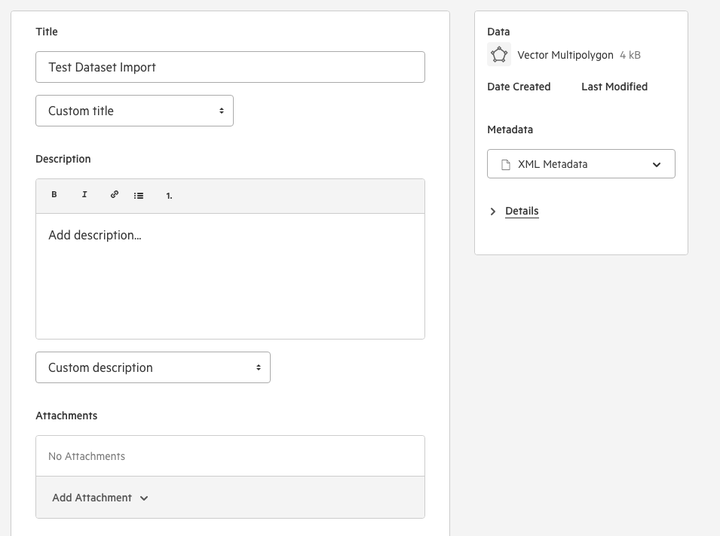
Task: Click the Vector Multipolygon data label
Action: 565,55
